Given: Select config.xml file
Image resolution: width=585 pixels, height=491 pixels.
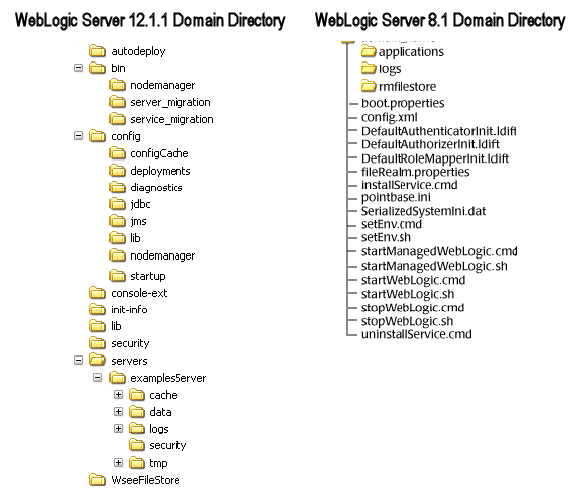Looking at the screenshot, I should (x=389, y=117).
